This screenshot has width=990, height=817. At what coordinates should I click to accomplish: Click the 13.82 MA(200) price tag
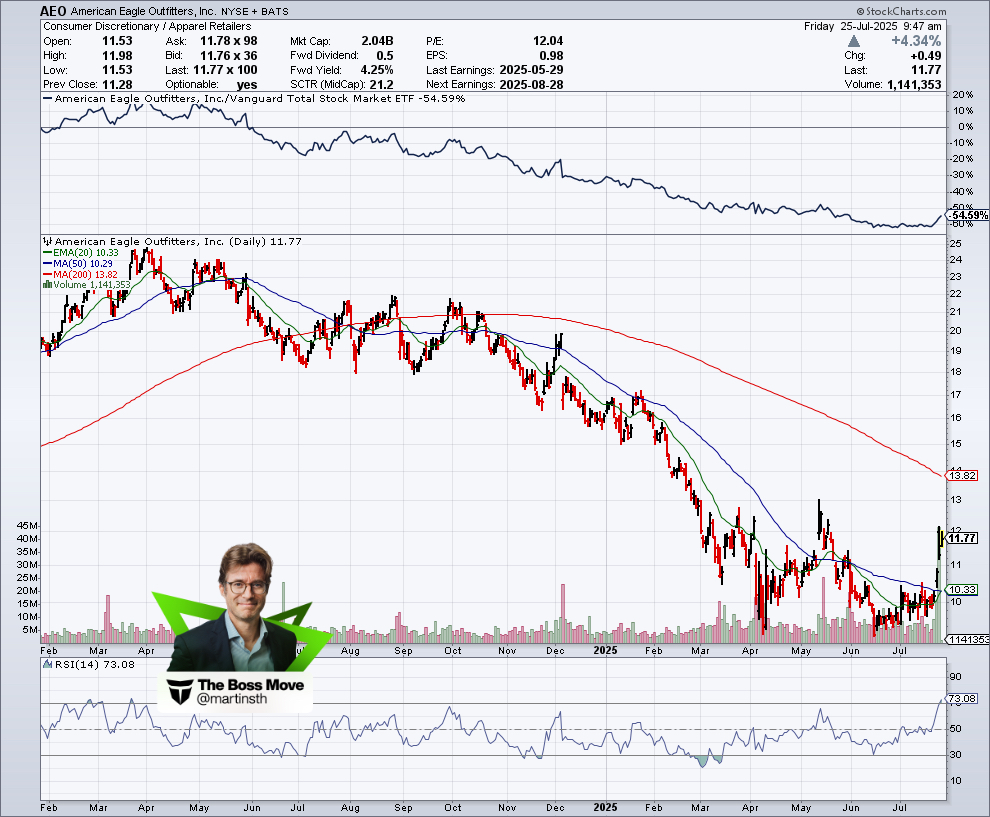point(963,475)
